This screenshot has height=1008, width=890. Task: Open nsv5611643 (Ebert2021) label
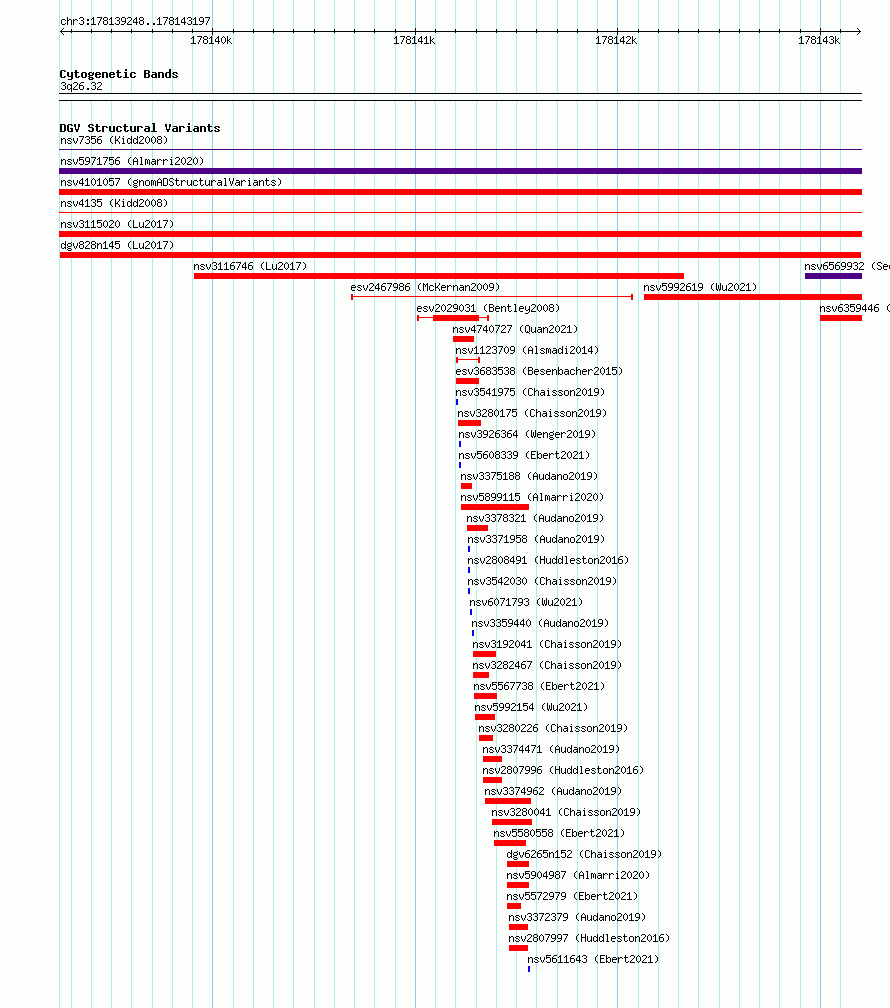pos(594,959)
